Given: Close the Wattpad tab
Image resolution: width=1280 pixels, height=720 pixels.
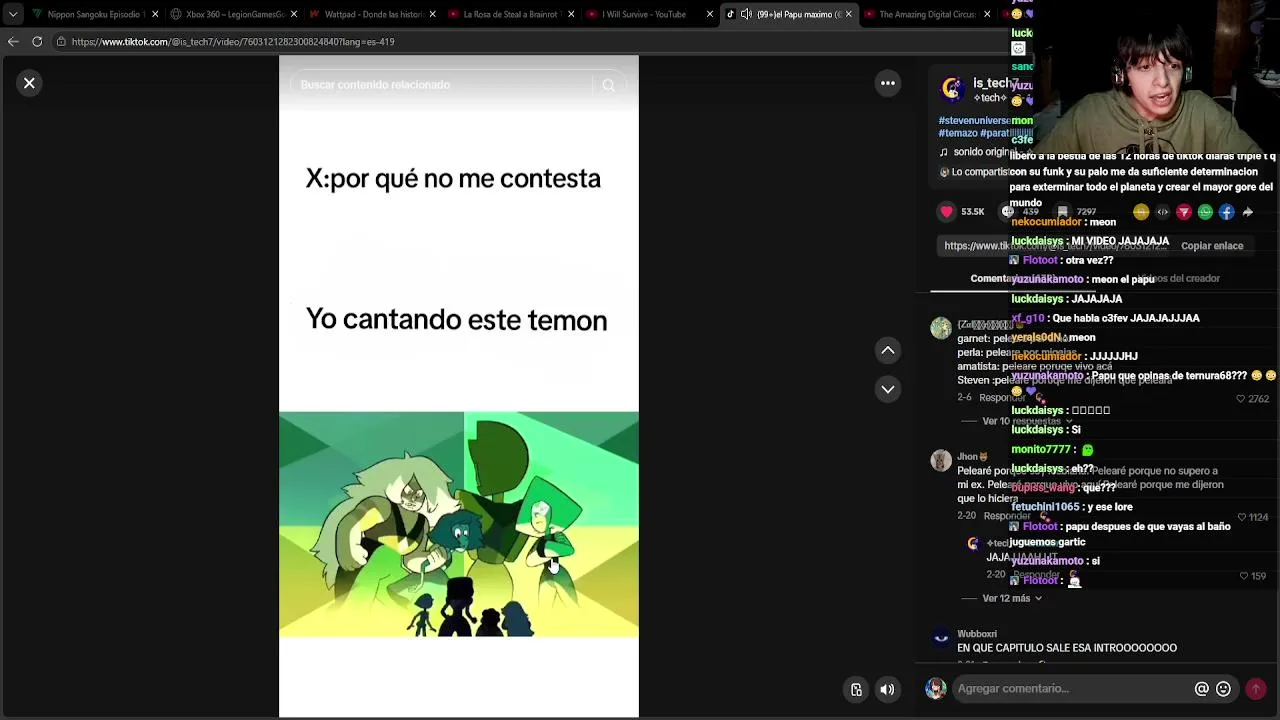Looking at the screenshot, I should [432, 14].
